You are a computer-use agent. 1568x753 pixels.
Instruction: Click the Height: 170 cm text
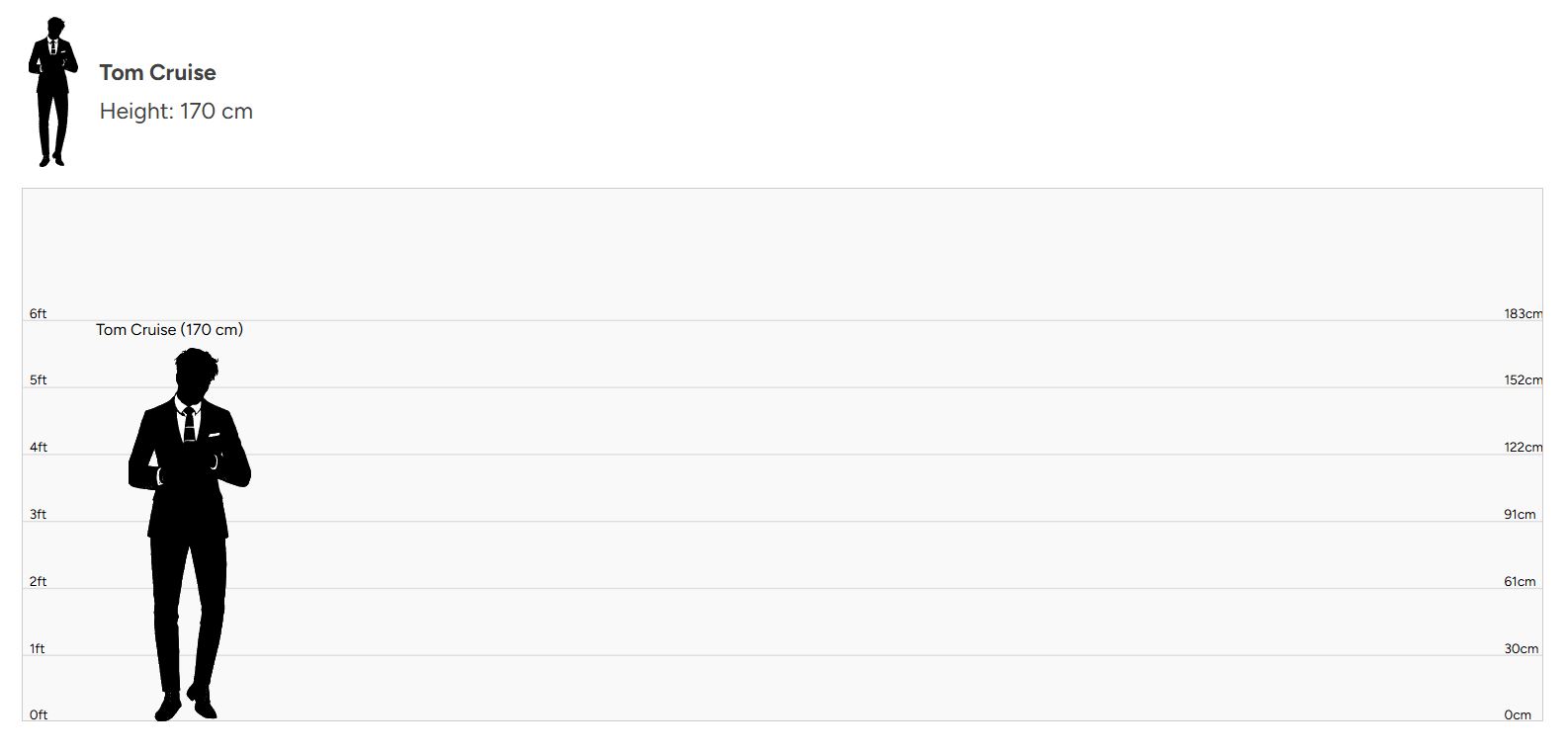[x=176, y=111]
